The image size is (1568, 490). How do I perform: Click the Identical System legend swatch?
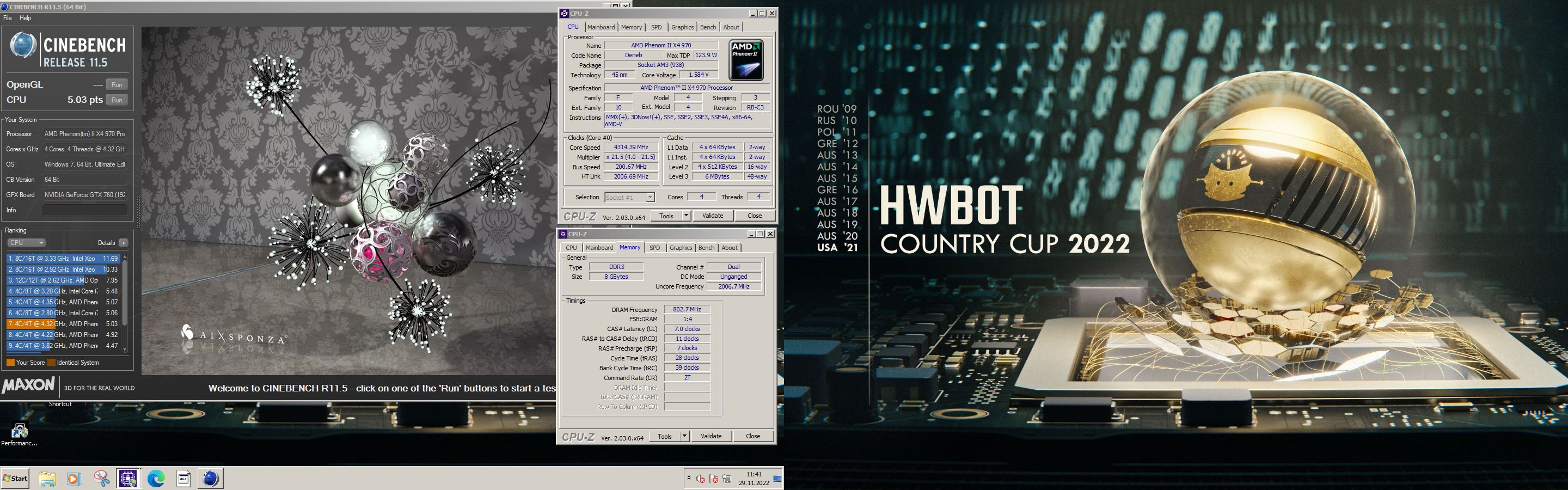[52, 363]
